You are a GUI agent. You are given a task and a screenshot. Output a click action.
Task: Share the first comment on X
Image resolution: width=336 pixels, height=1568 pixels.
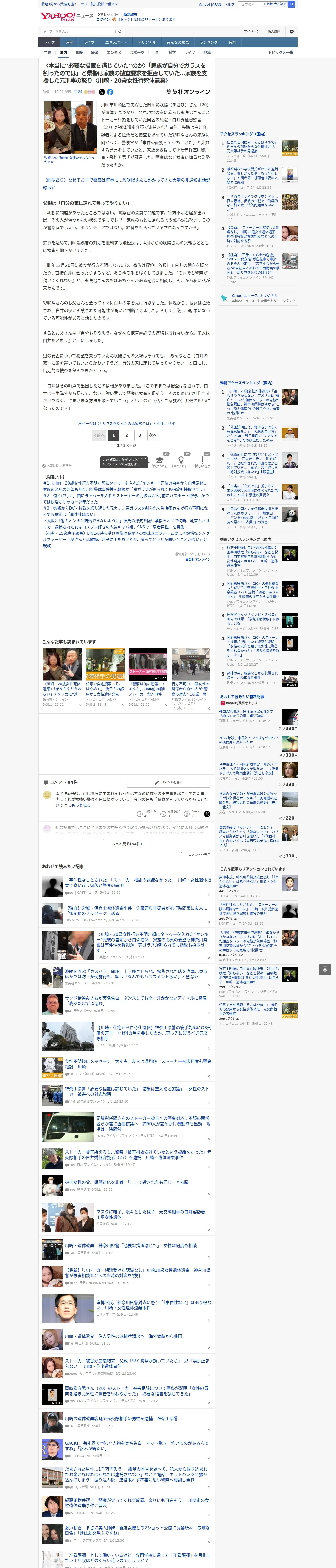(x=207, y=814)
